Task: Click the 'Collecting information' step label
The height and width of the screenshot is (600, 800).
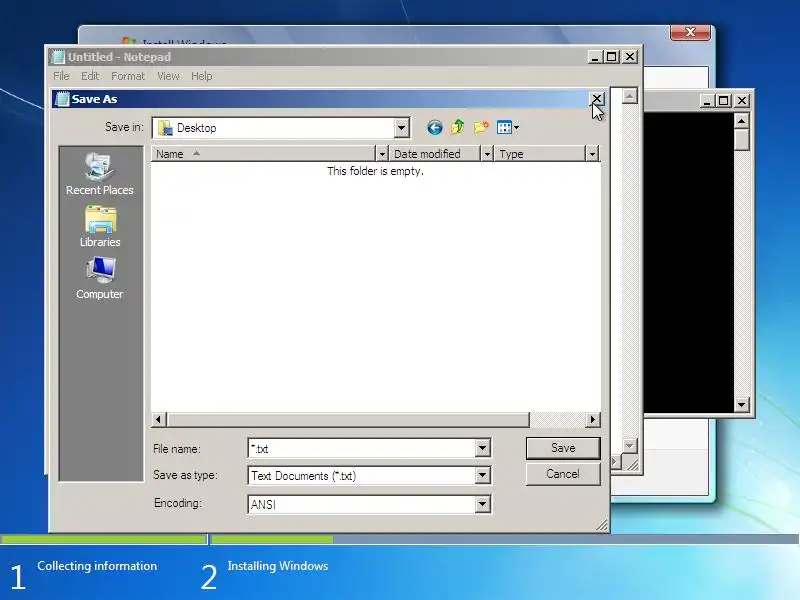Action: pos(97,566)
